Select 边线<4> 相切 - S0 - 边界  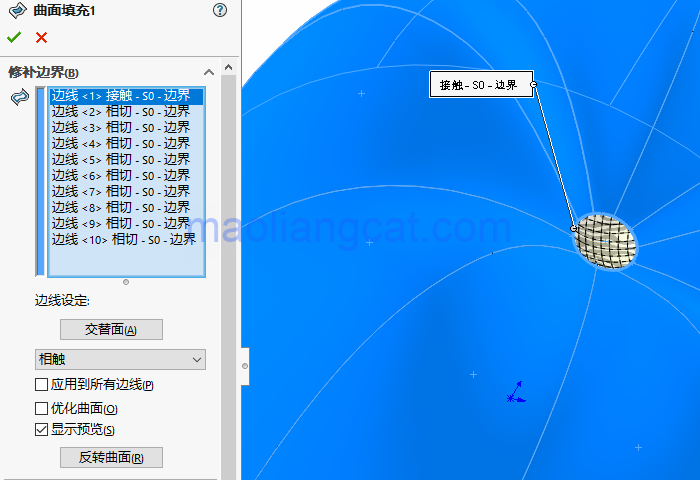point(126,144)
